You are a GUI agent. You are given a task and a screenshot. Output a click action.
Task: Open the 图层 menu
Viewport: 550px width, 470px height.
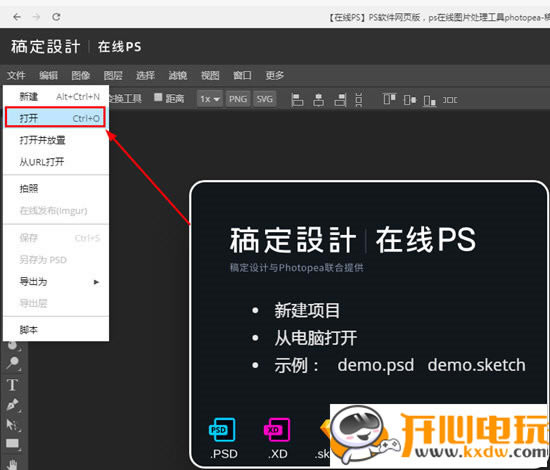(x=113, y=75)
